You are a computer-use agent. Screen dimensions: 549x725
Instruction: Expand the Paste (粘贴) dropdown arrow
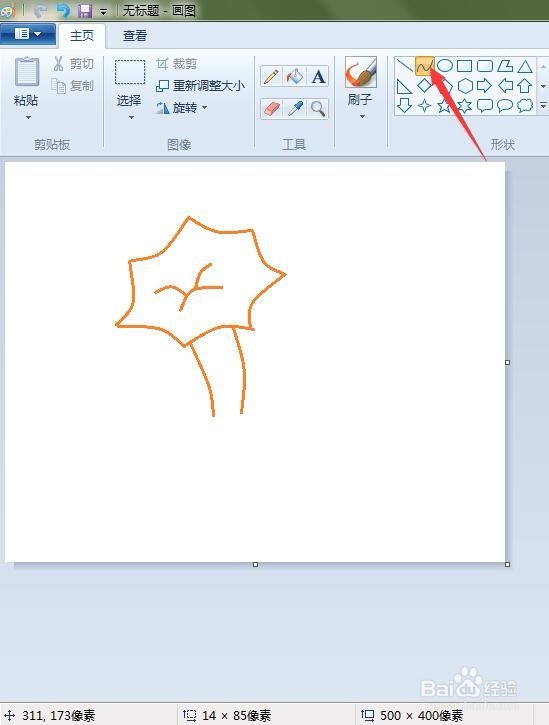(28, 118)
